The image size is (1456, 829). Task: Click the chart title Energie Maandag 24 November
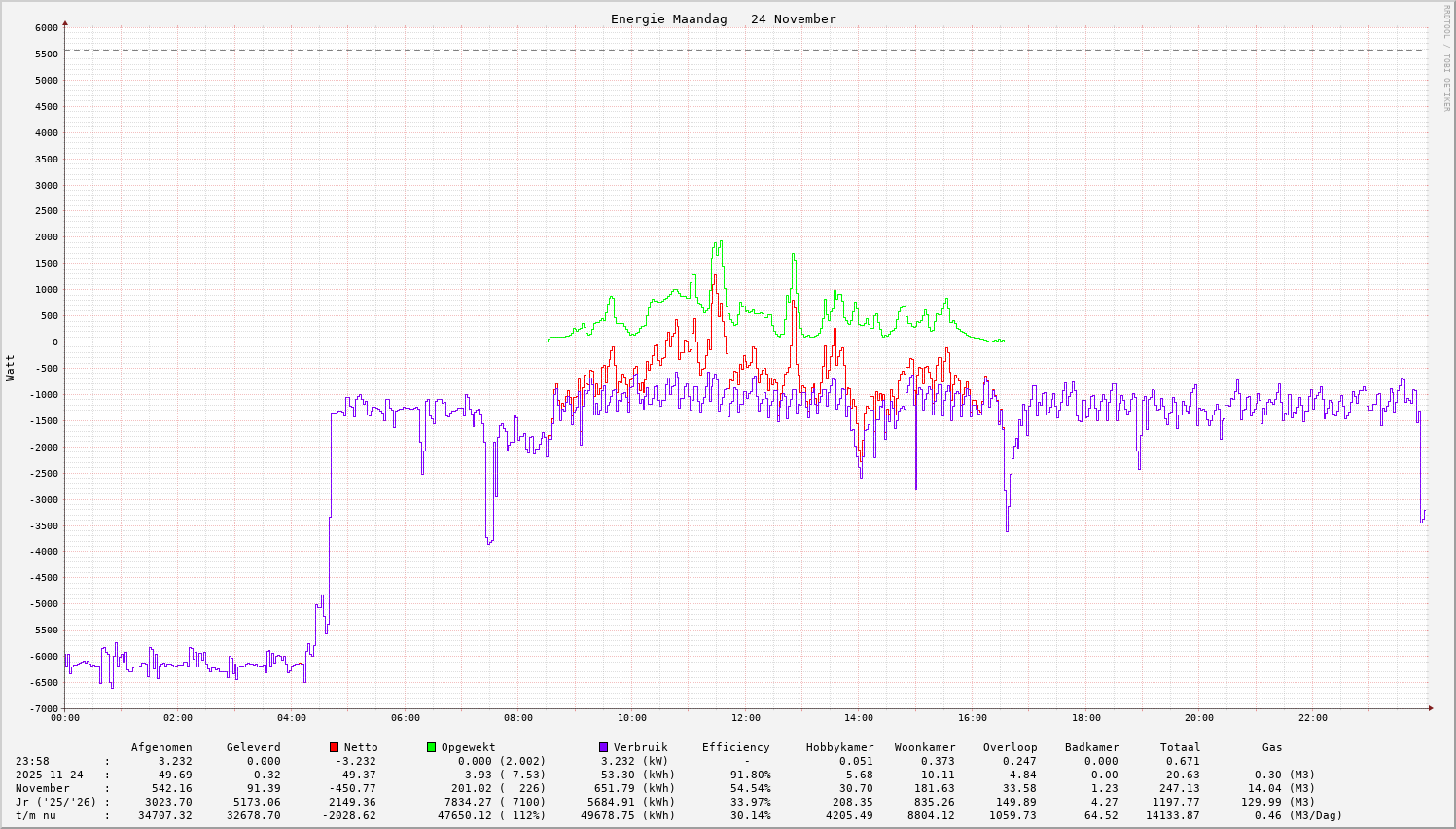[x=723, y=19]
